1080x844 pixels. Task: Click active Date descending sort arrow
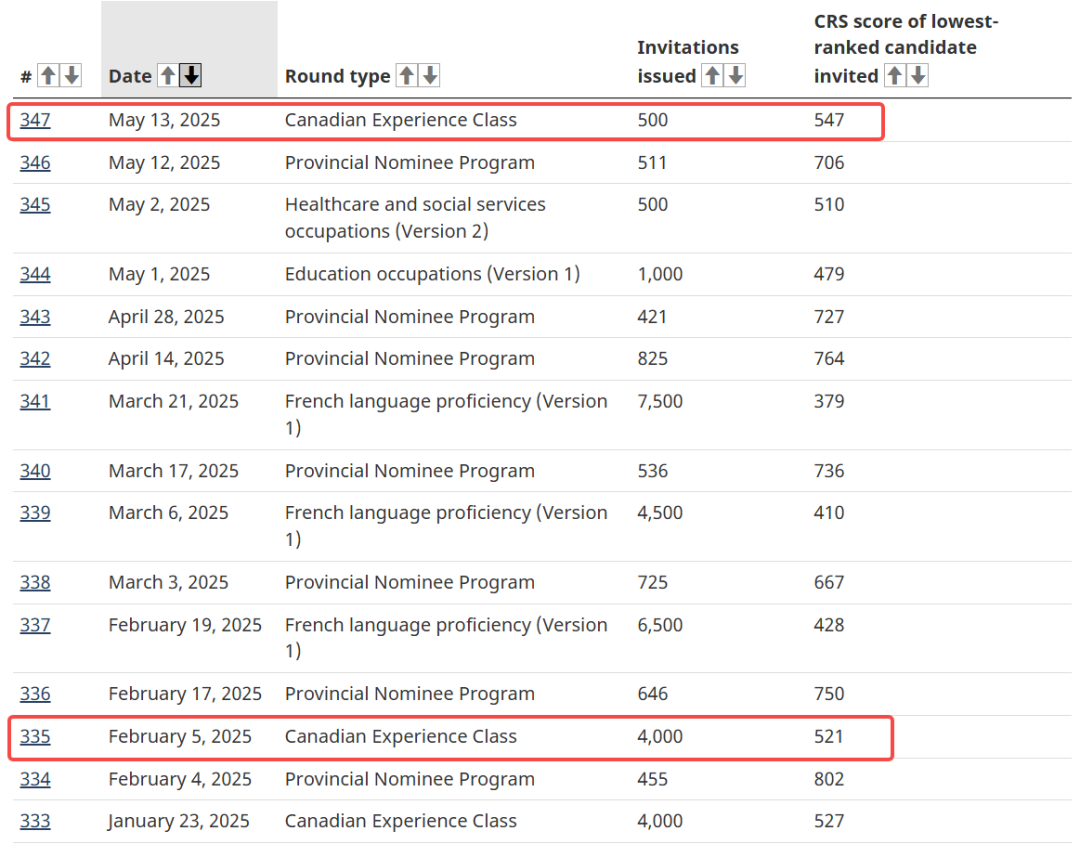pyautogui.click(x=191, y=75)
